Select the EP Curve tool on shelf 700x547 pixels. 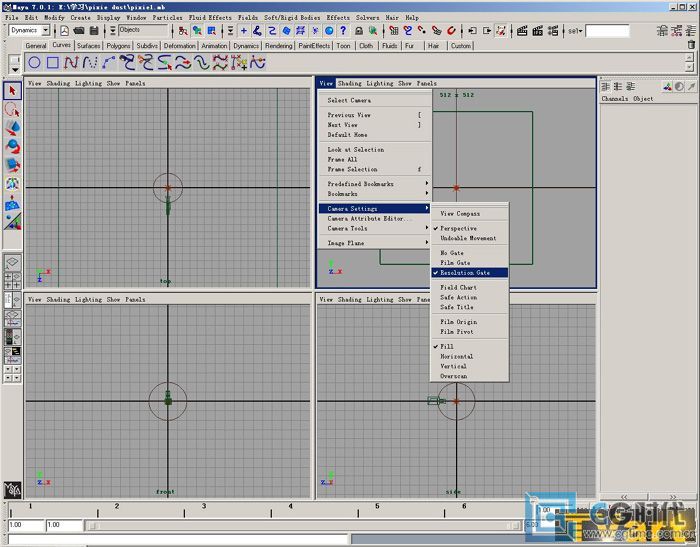(90, 63)
